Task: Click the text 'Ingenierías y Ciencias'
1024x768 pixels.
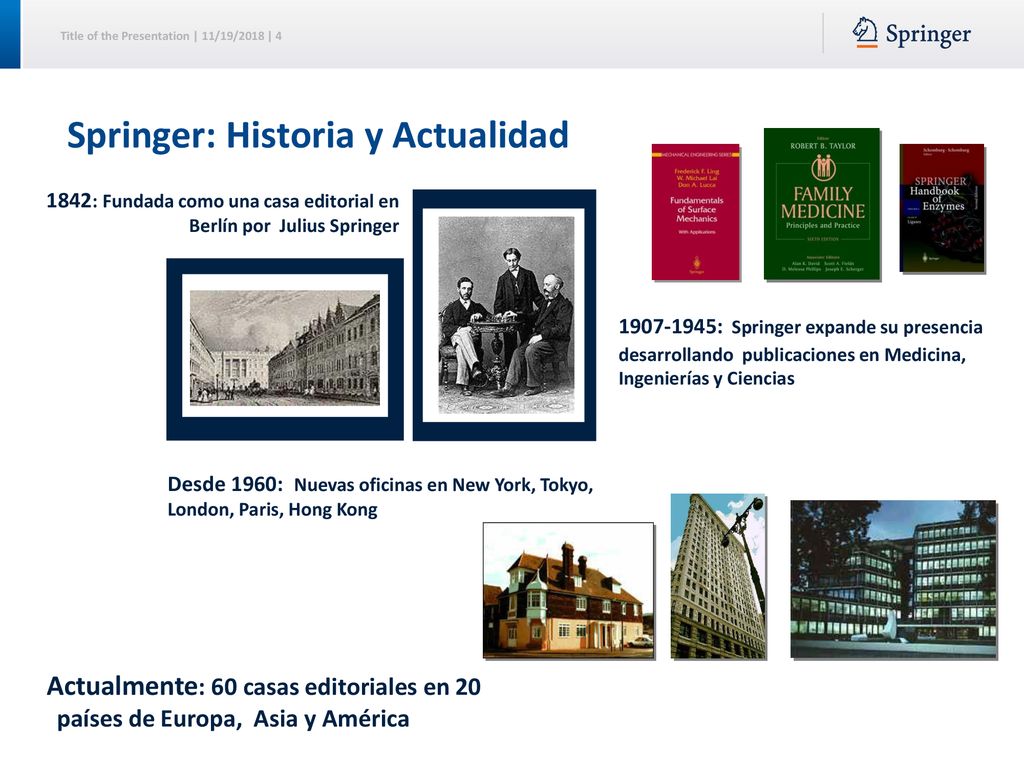Action: coord(707,379)
